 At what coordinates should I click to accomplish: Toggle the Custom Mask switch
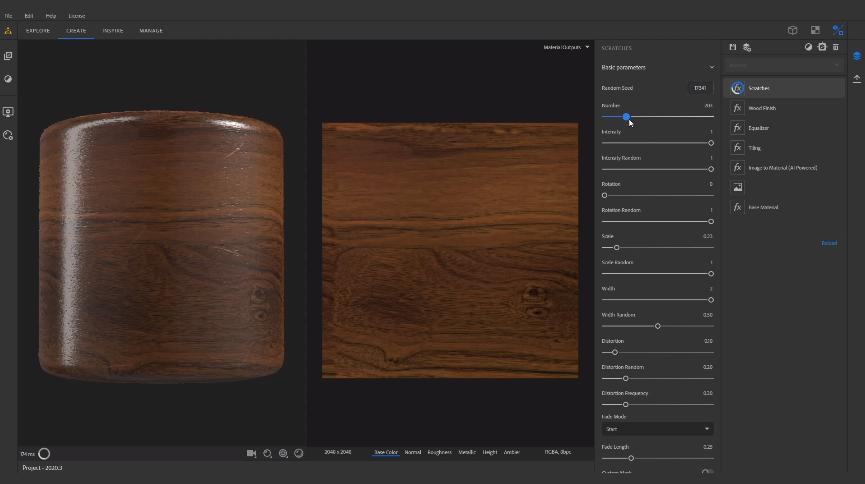click(707, 472)
